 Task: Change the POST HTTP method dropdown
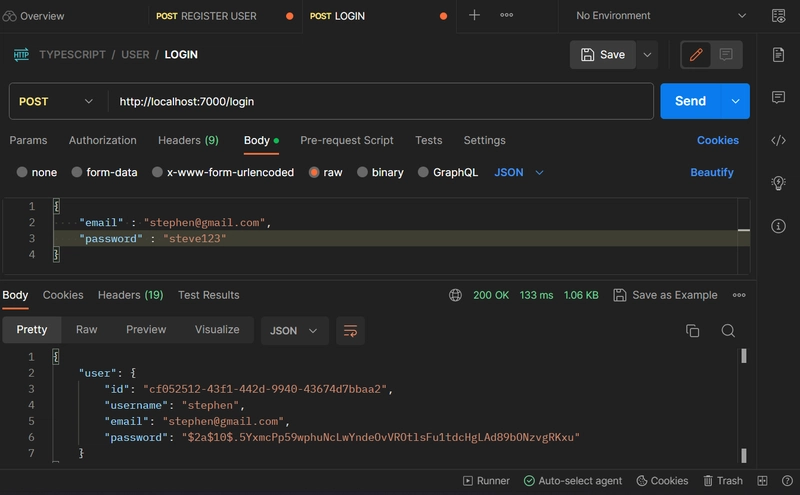tap(57, 102)
